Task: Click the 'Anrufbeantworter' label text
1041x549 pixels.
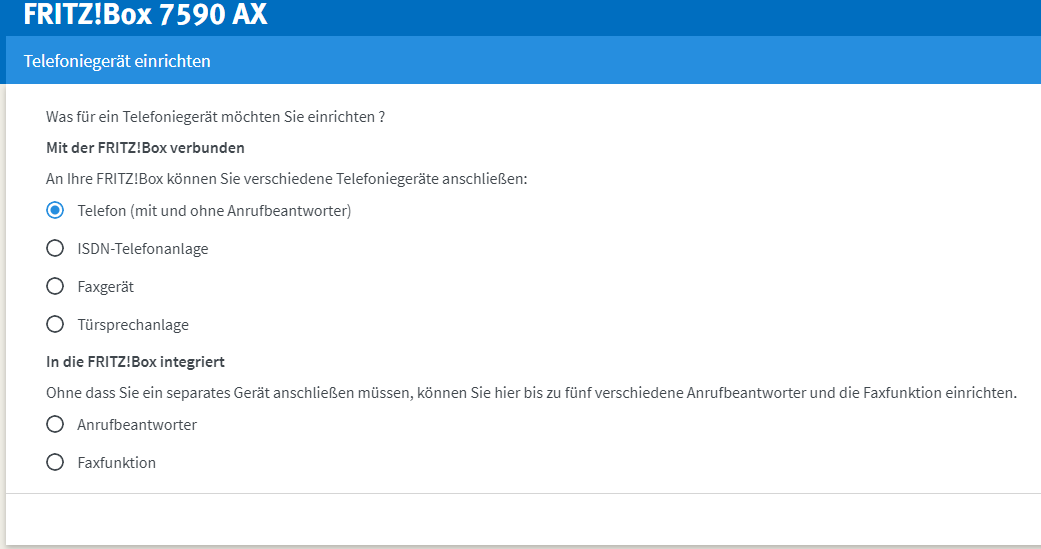Action: (137, 425)
